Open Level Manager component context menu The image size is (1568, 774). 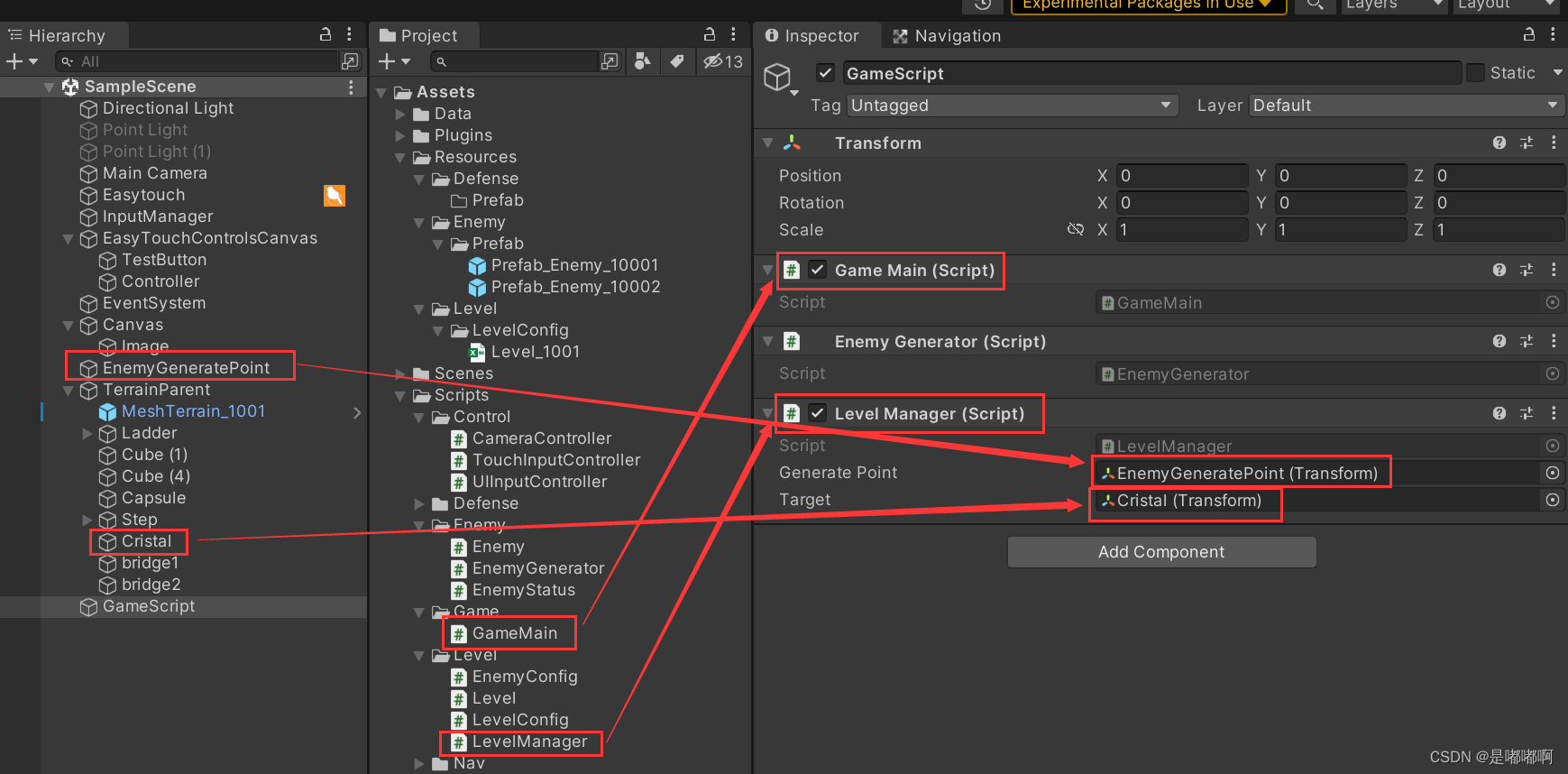pyautogui.click(x=1554, y=413)
